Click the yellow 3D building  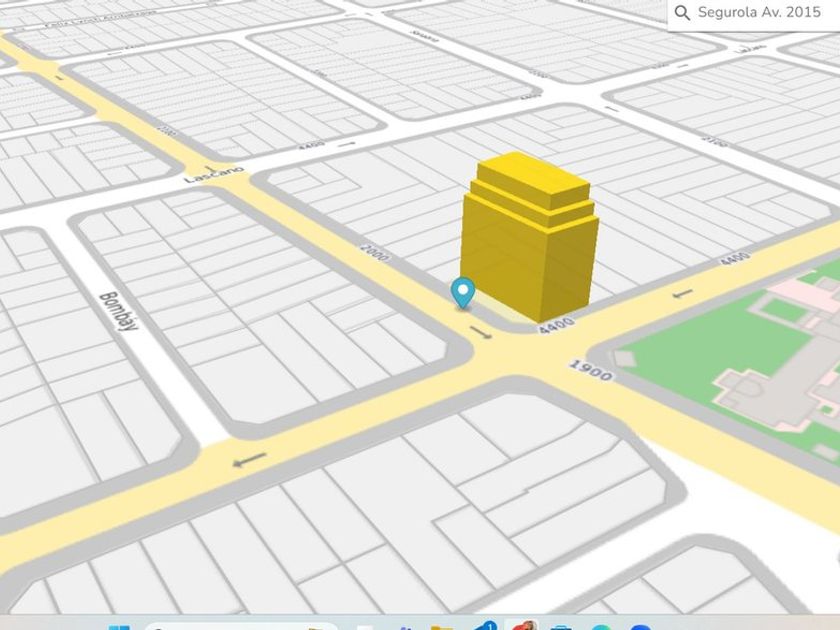(528, 240)
